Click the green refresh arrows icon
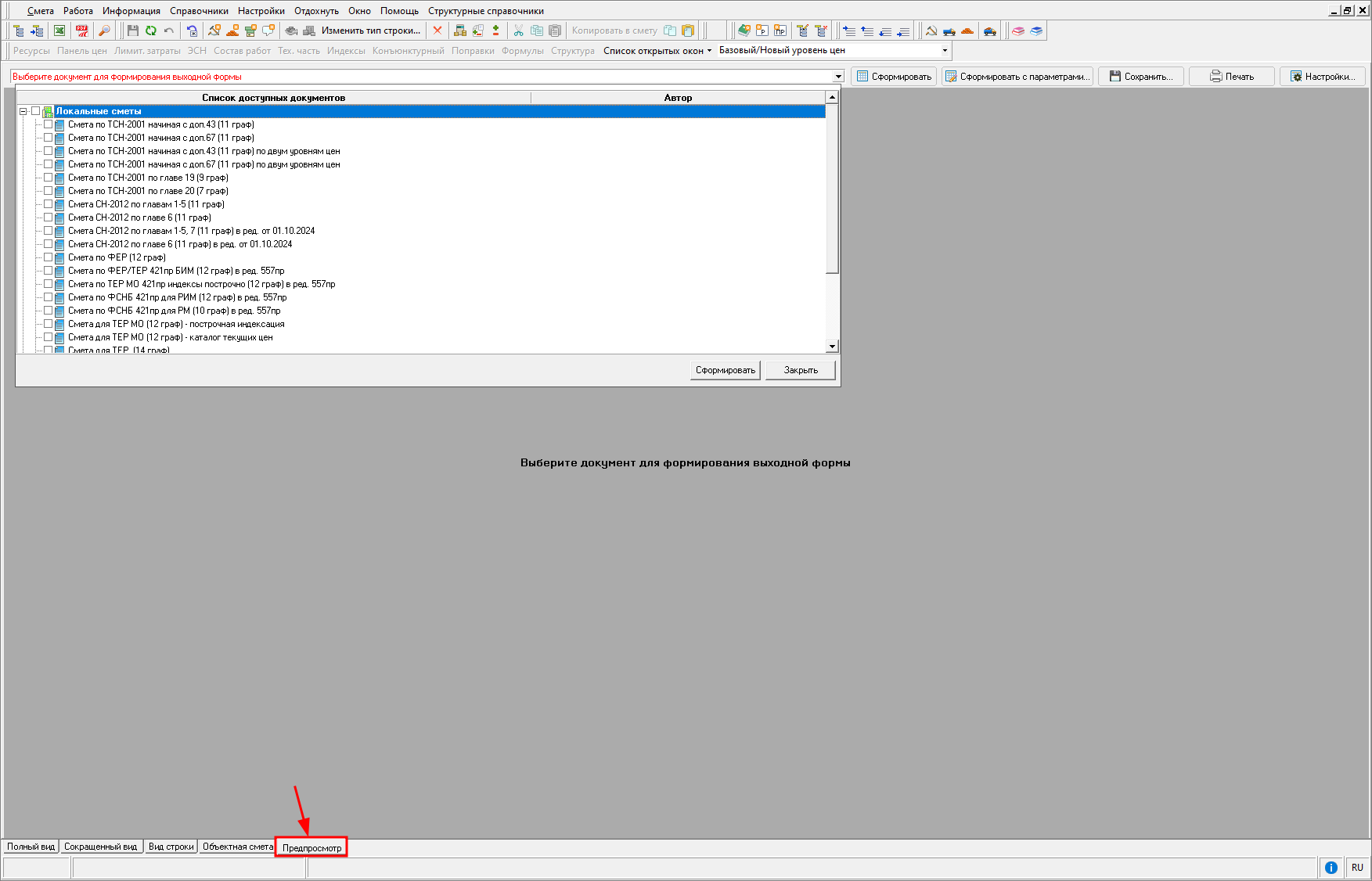 (150, 31)
